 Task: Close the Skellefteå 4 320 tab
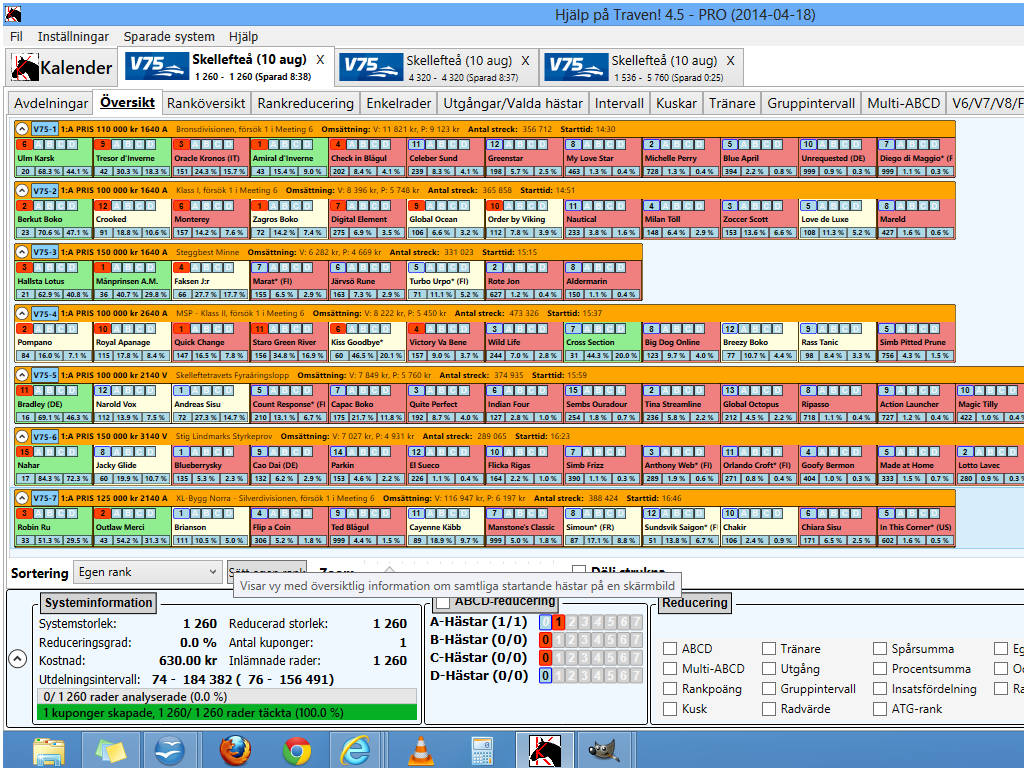(527, 61)
